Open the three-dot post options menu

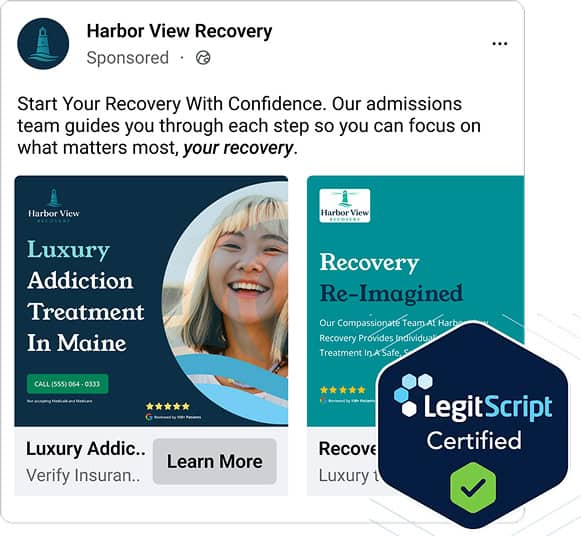(x=499, y=44)
